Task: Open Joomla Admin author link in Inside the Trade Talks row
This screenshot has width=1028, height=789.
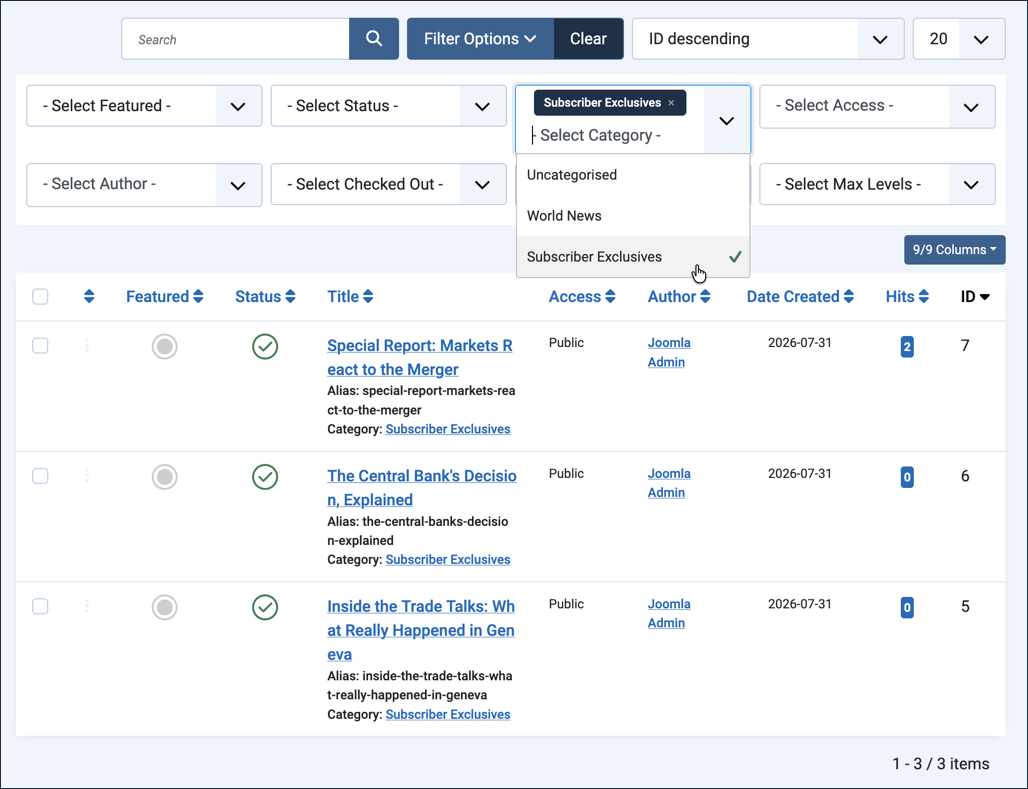Action: [x=669, y=613]
